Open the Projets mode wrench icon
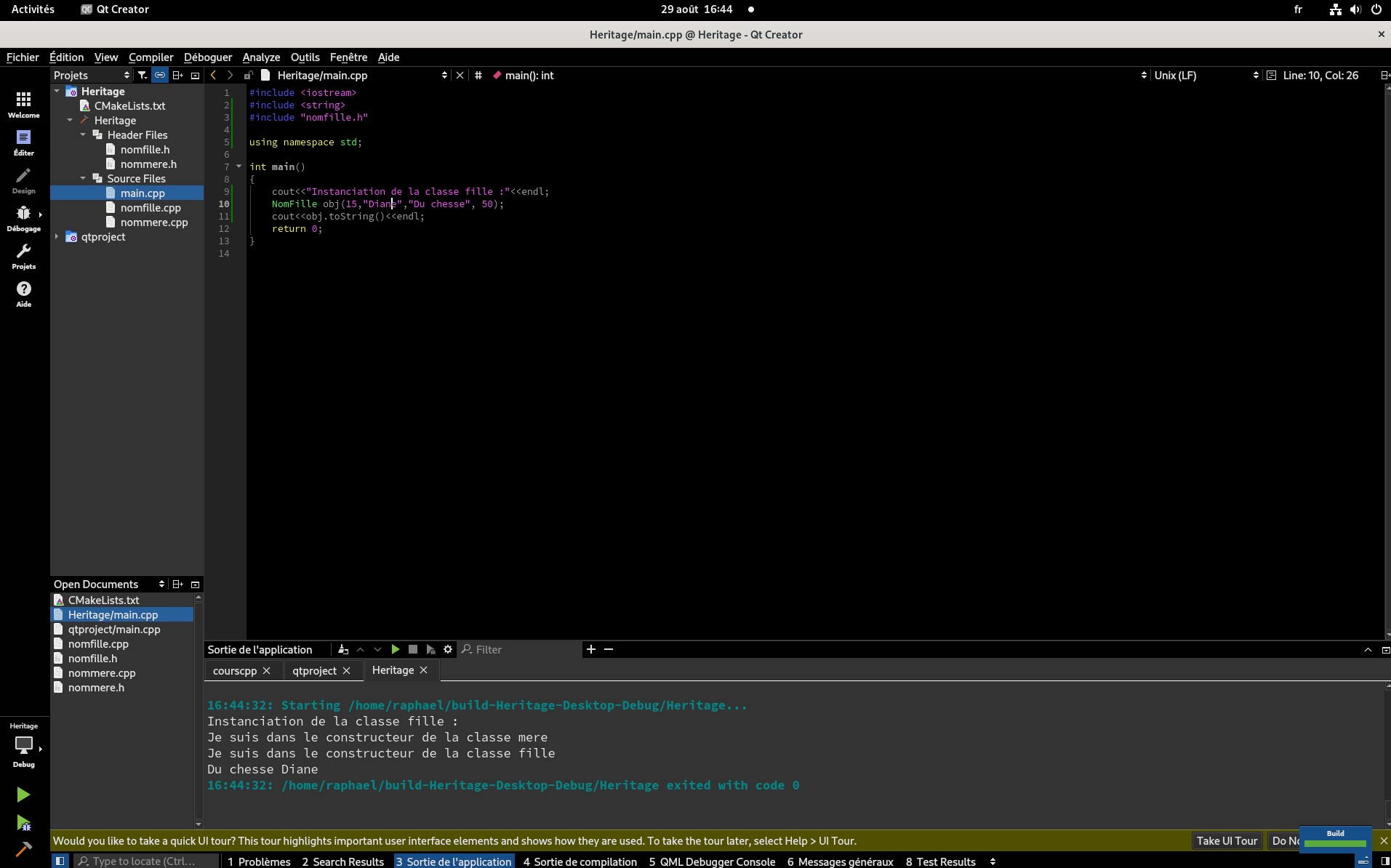1391x868 pixels. click(x=23, y=256)
